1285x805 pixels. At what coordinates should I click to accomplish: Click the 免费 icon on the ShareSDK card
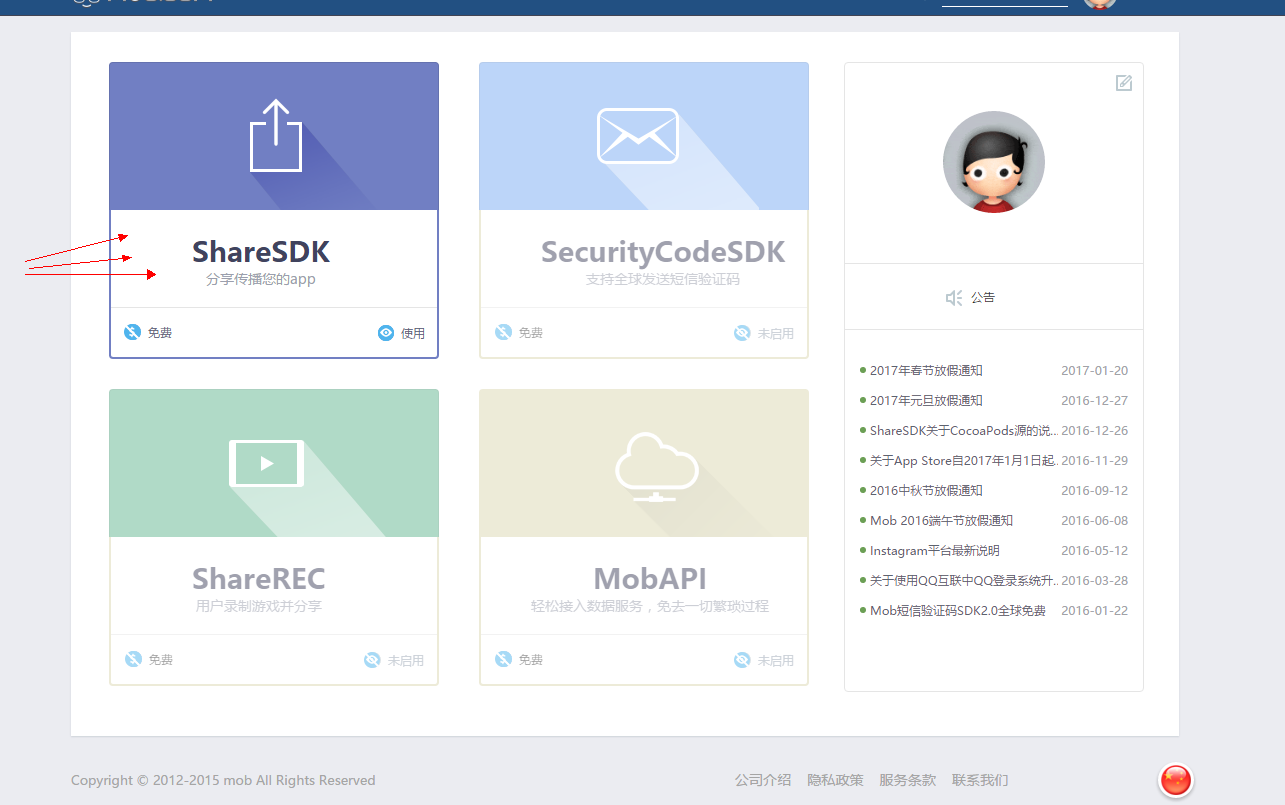[x=132, y=333]
